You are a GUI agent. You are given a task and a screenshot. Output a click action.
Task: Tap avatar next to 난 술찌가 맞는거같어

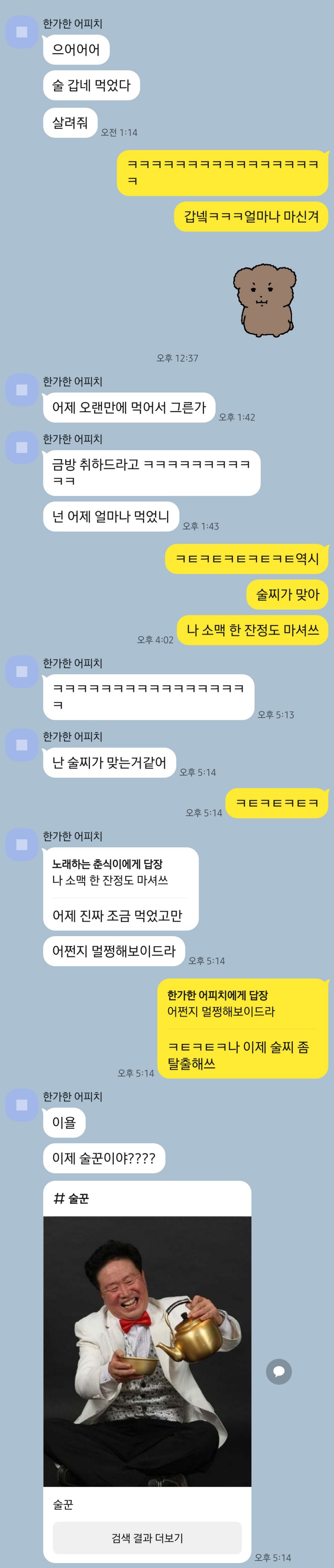pos(22,745)
